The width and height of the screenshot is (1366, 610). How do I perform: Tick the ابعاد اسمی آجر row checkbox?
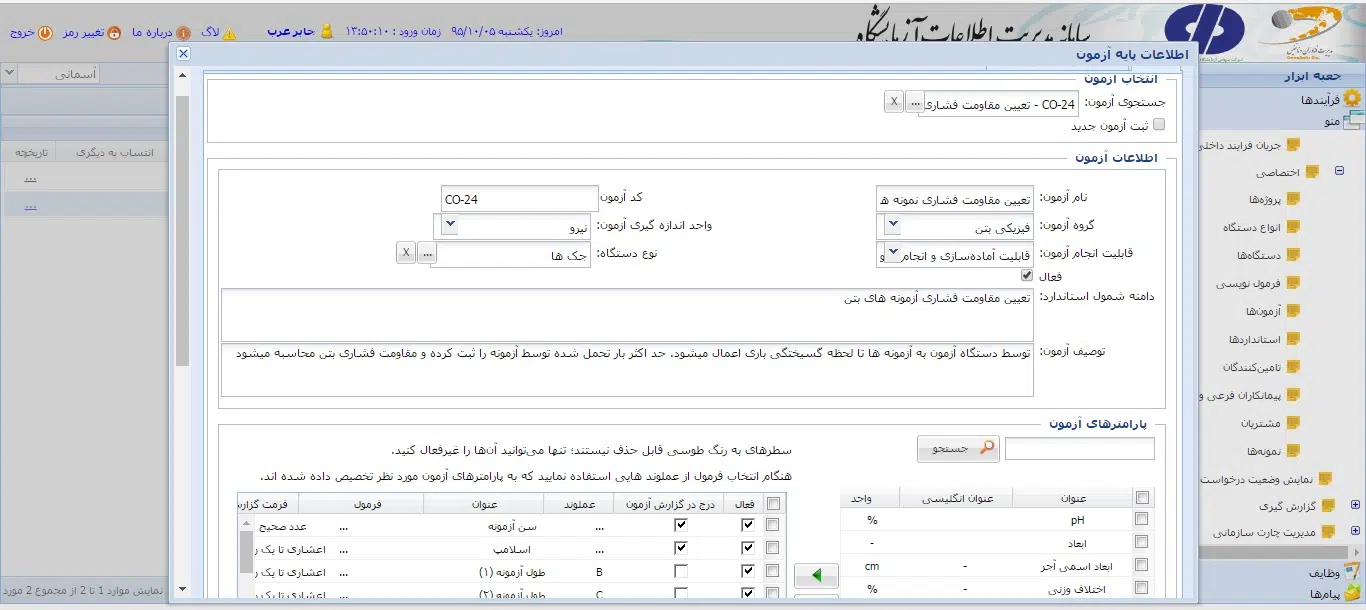point(1142,566)
